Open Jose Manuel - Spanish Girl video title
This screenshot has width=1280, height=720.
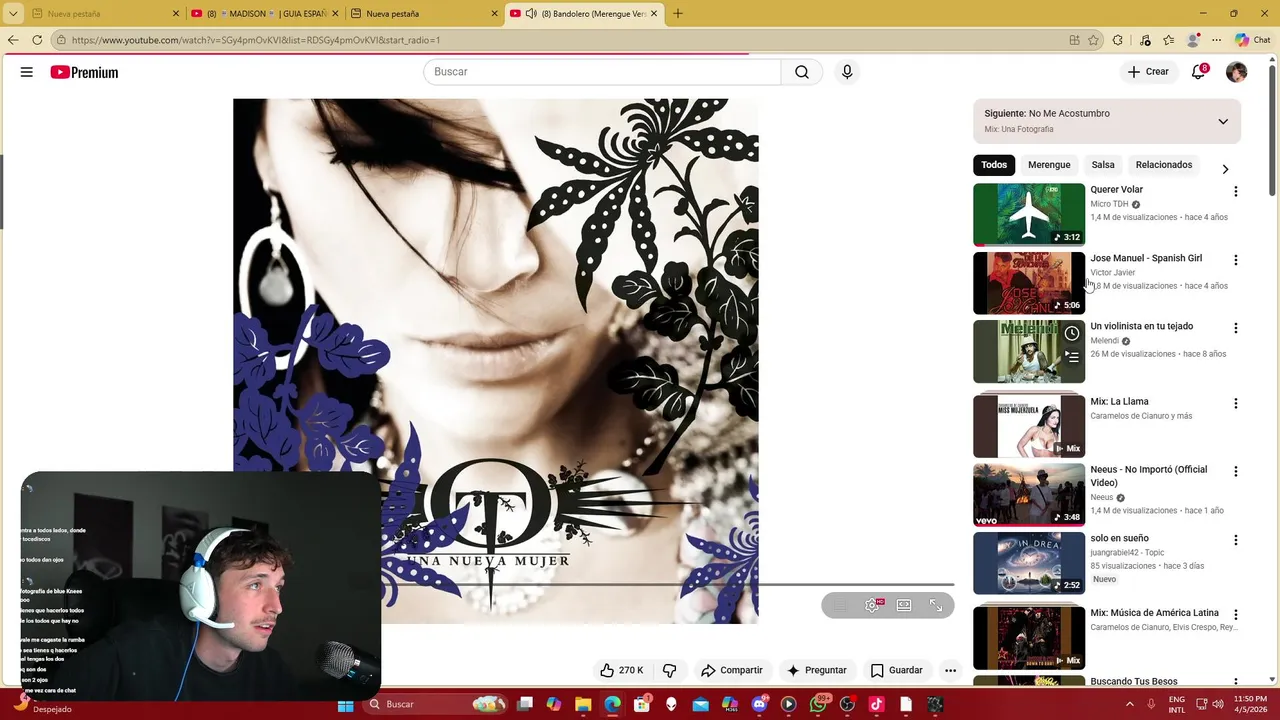pyautogui.click(x=1146, y=258)
